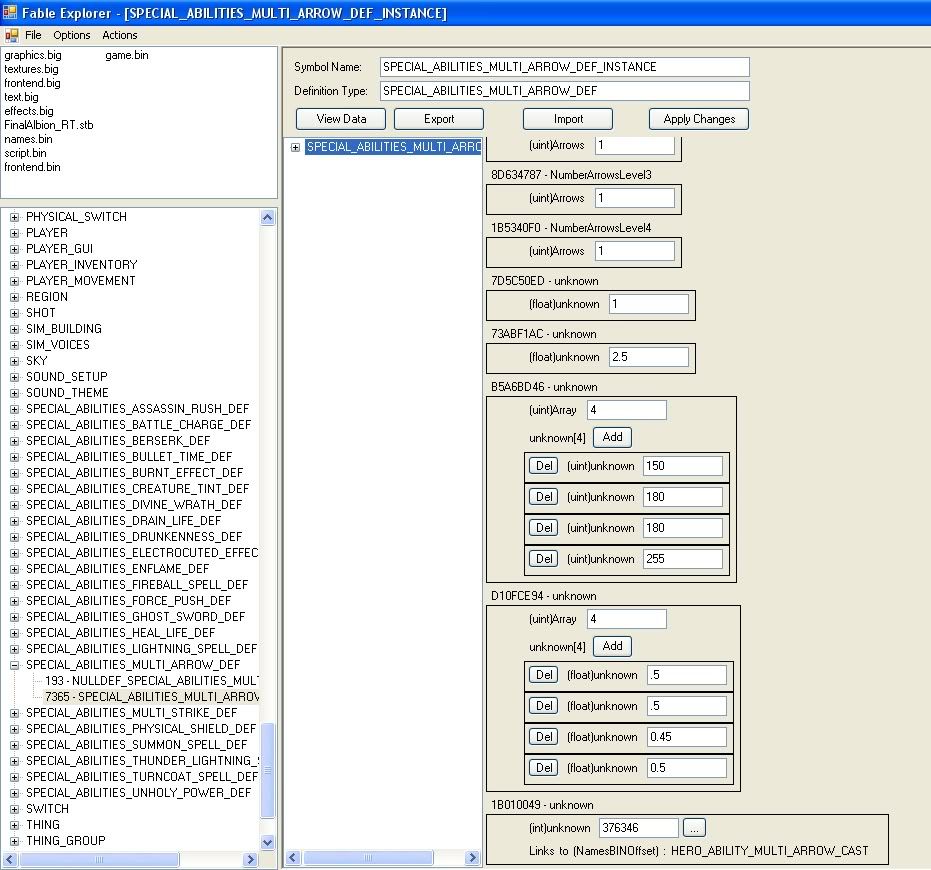931x870 pixels.
Task: Click Add button under D10FCE94 array
Action: tap(612, 646)
